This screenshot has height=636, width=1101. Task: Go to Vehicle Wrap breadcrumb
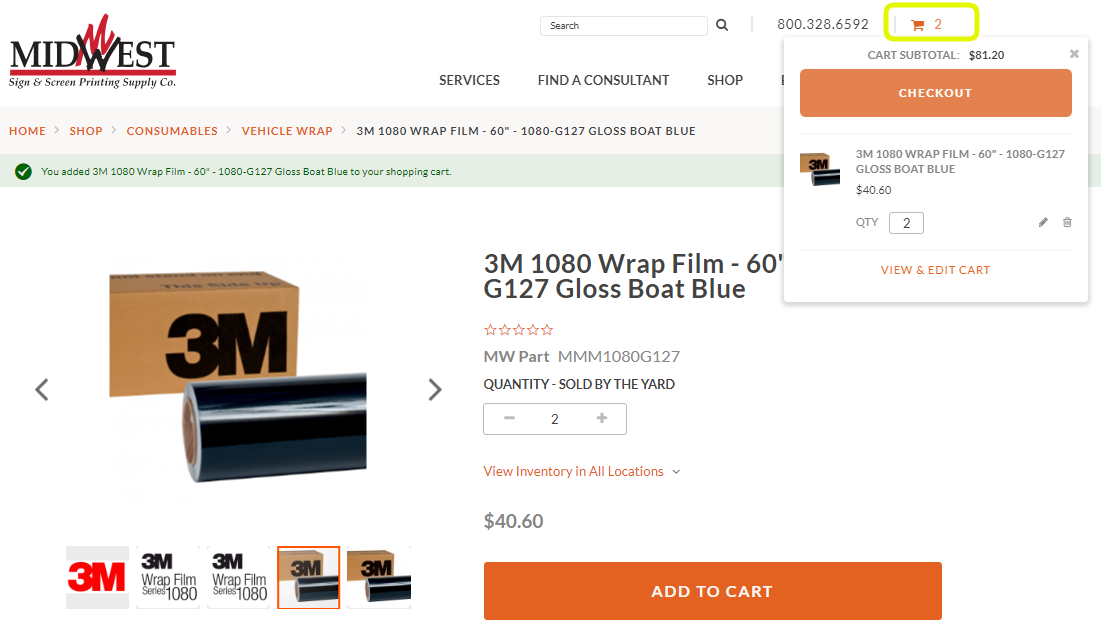(287, 131)
